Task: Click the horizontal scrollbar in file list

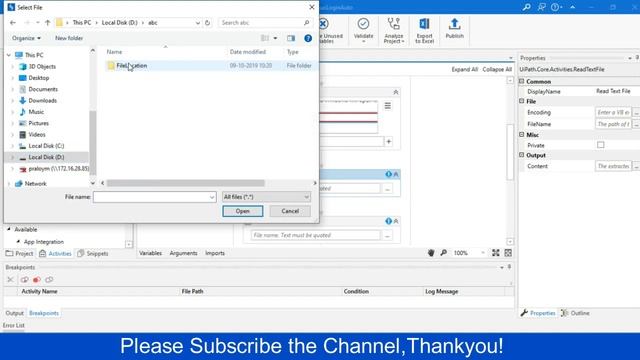Action: 186,183
